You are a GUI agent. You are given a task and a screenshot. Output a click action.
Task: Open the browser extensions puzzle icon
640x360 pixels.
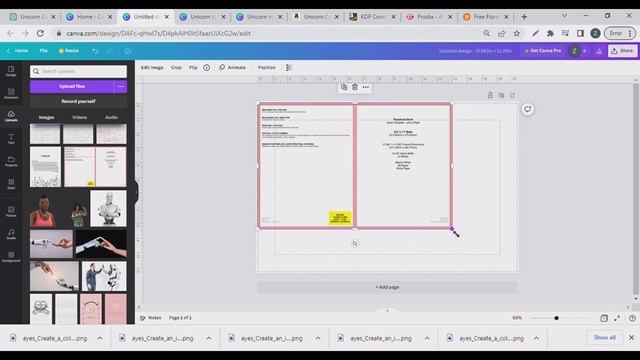[550, 33]
